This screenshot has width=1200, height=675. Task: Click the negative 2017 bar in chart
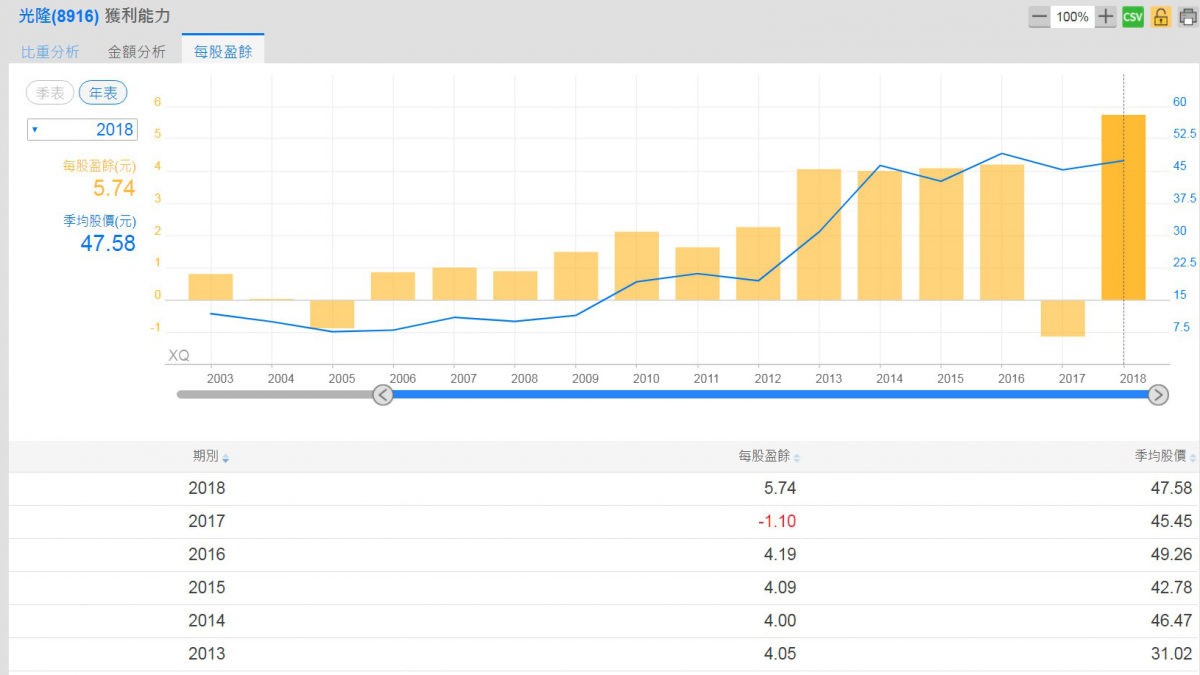pos(1063,318)
